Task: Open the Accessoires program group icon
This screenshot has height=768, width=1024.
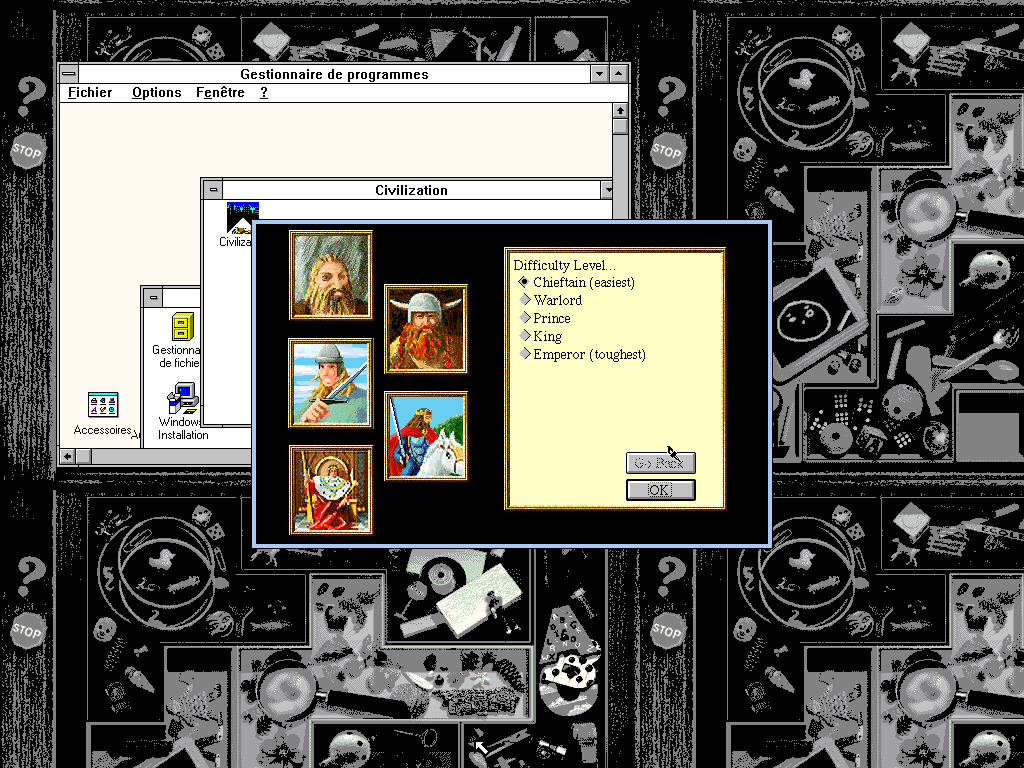Action: [103, 413]
